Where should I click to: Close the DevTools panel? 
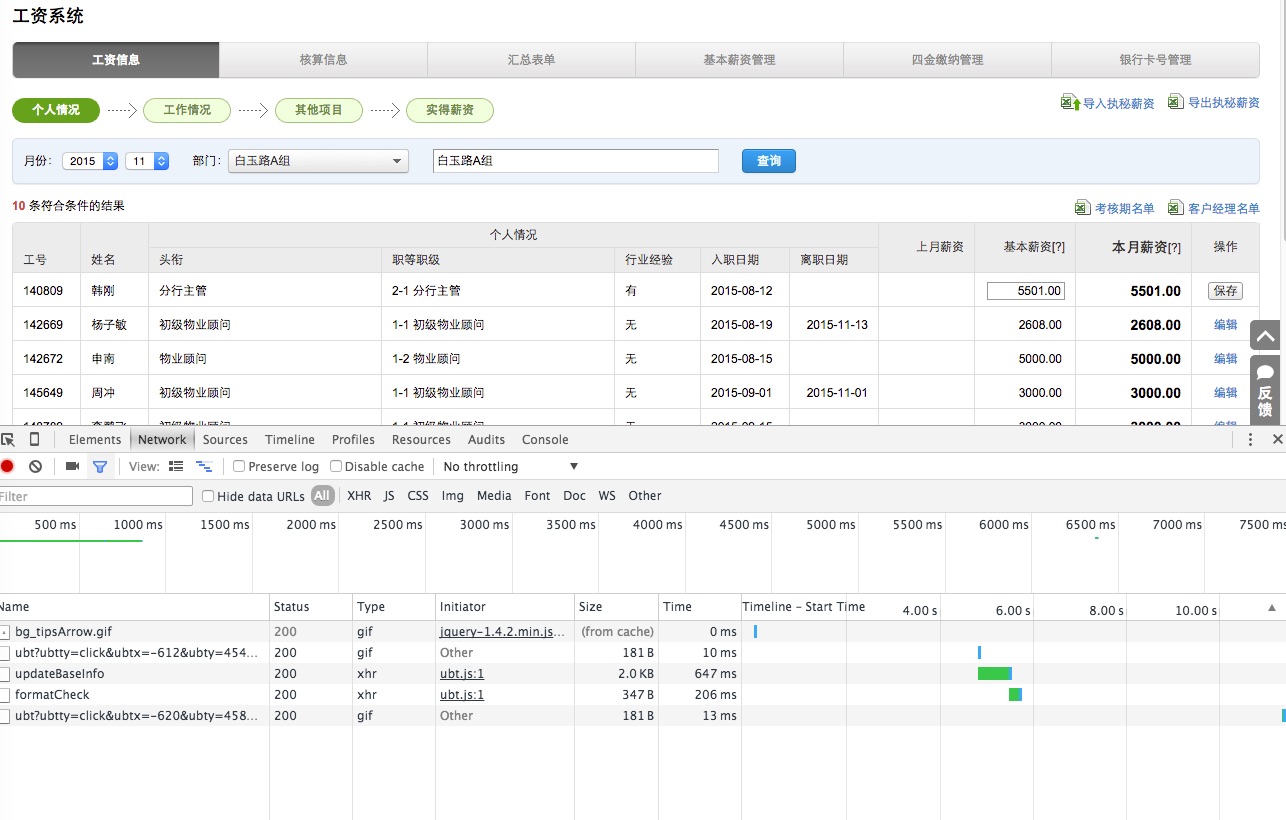point(1277,439)
